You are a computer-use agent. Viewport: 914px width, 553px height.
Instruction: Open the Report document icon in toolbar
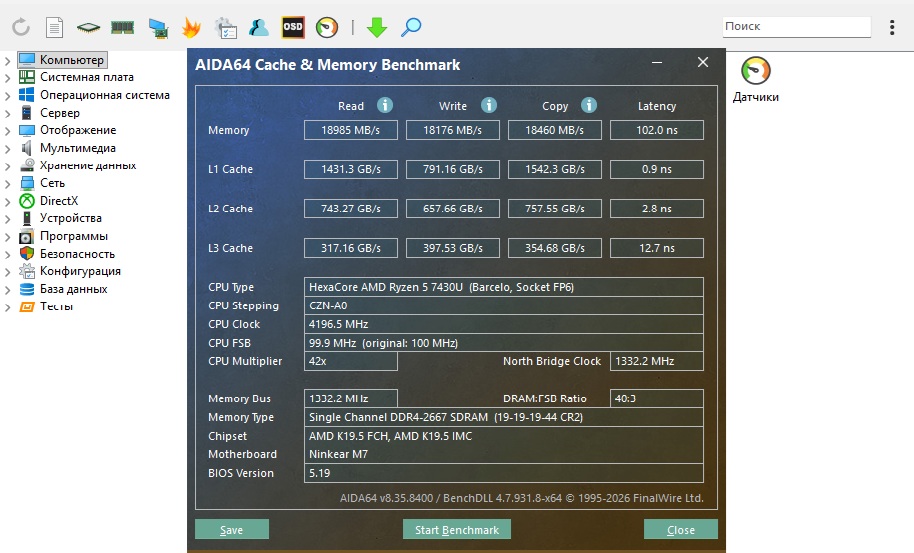coord(54,27)
